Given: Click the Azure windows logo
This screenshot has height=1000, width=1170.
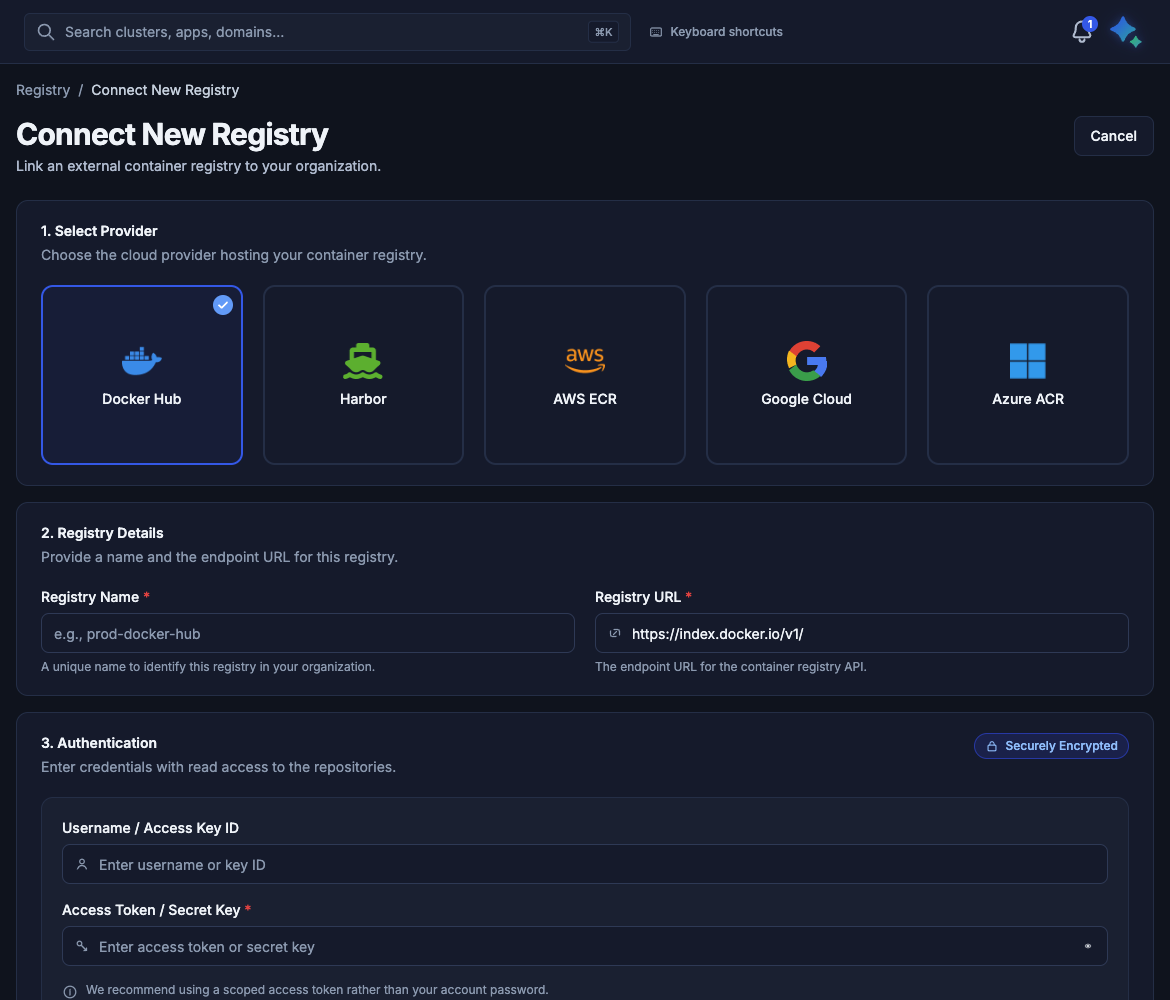Looking at the screenshot, I should click(x=1027, y=361).
